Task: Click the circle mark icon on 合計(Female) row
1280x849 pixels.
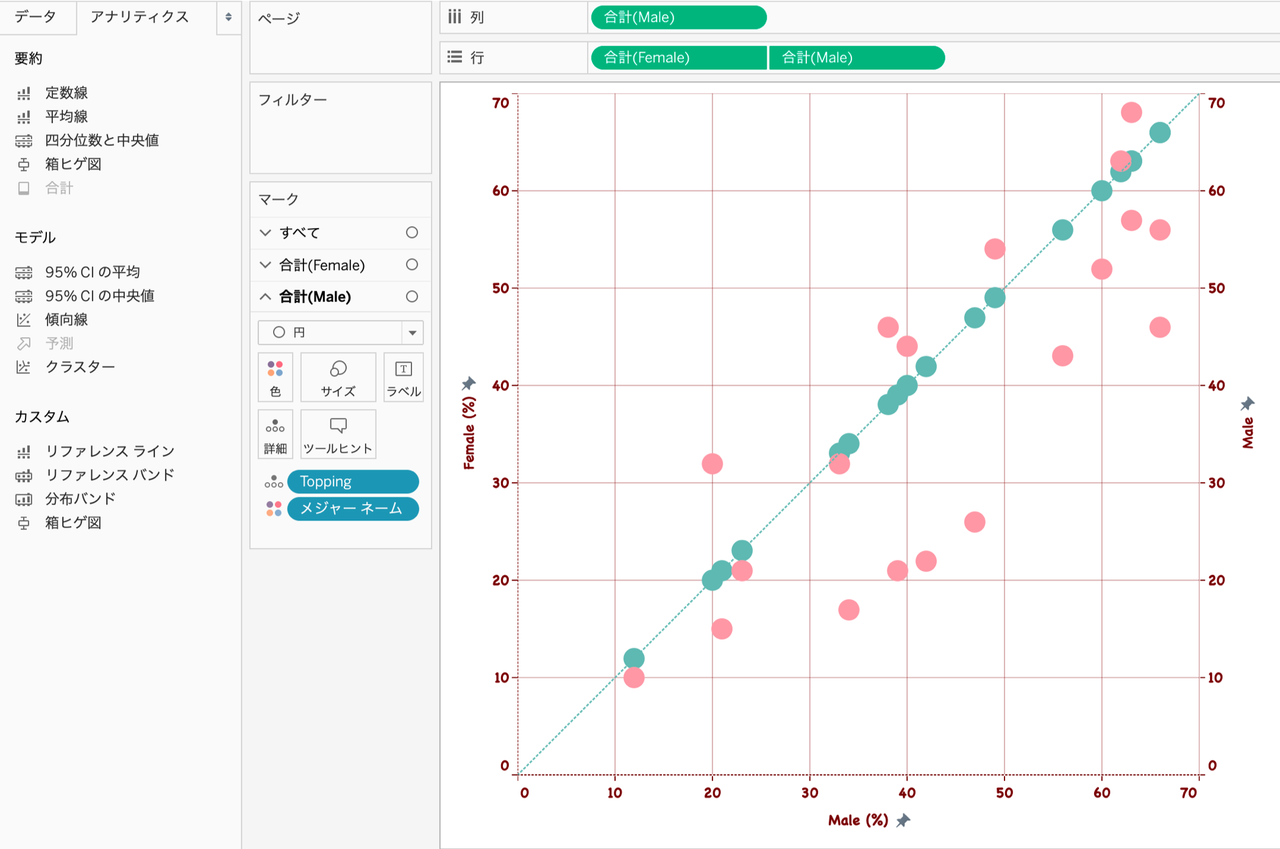Action: [x=412, y=265]
